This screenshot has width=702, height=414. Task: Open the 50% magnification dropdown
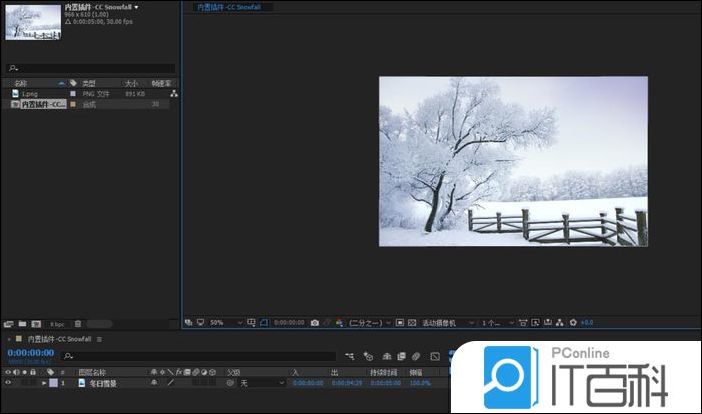[x=226, y=323]
